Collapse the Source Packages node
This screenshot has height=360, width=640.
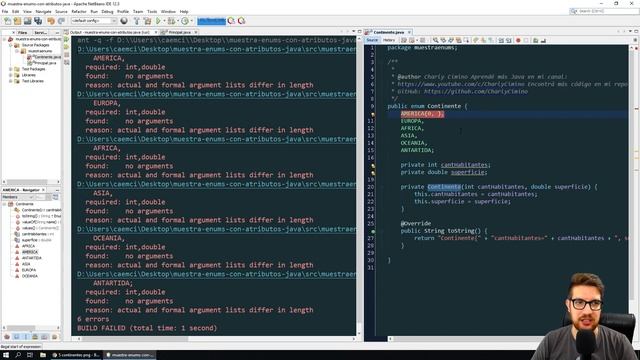click(x=10, y=45)
